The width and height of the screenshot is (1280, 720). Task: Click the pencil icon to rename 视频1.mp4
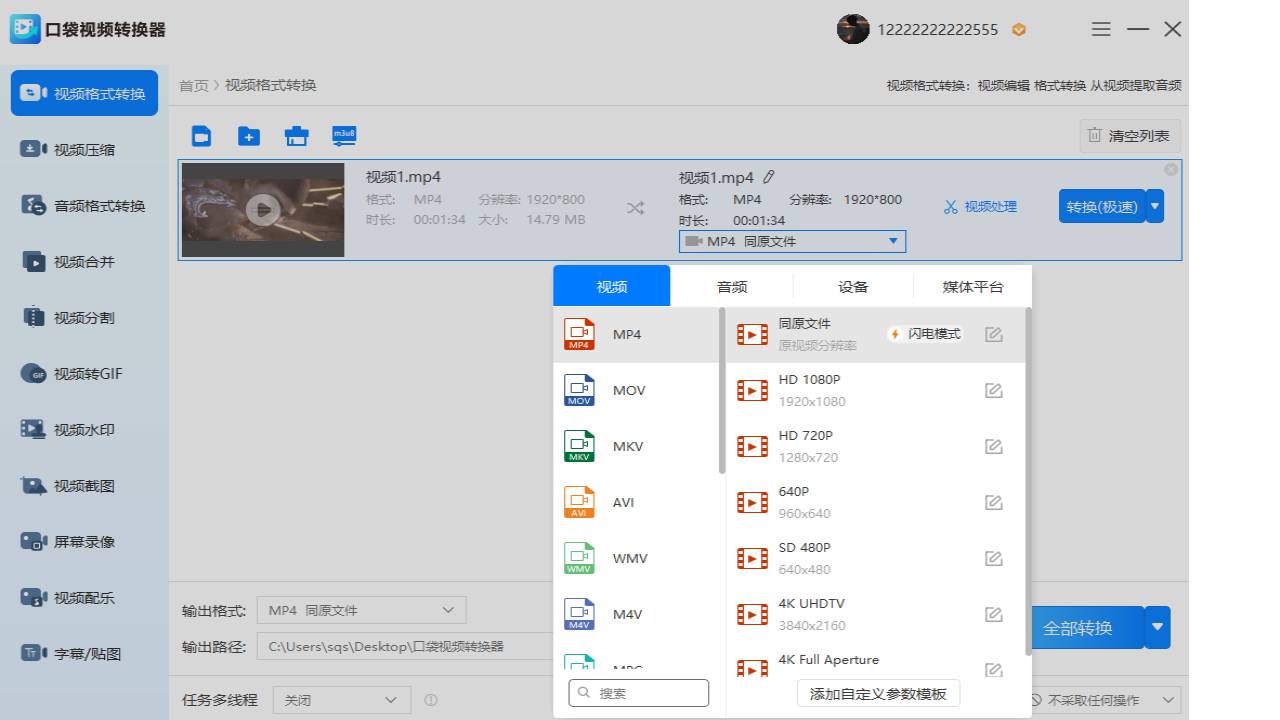coord(769,176)
